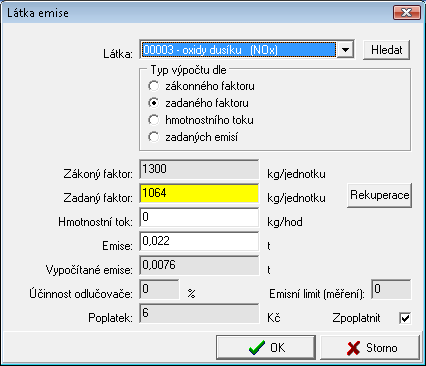
Task: Click the Vypočítané emise label
Action: coord(89,270)
